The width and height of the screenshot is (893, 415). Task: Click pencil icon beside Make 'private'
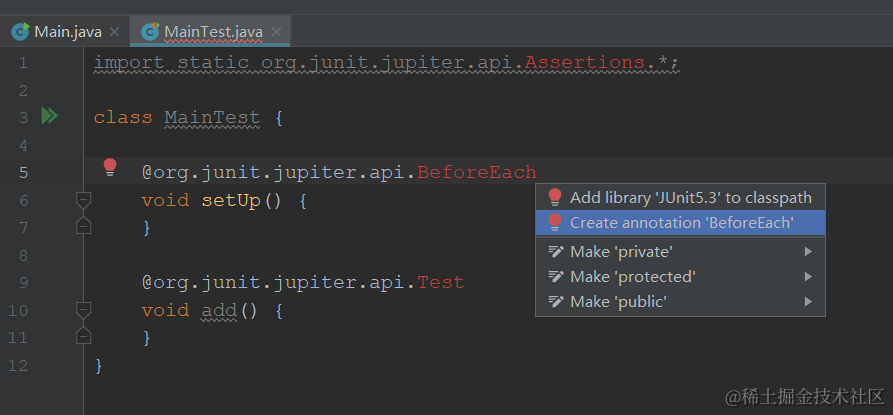556,251
